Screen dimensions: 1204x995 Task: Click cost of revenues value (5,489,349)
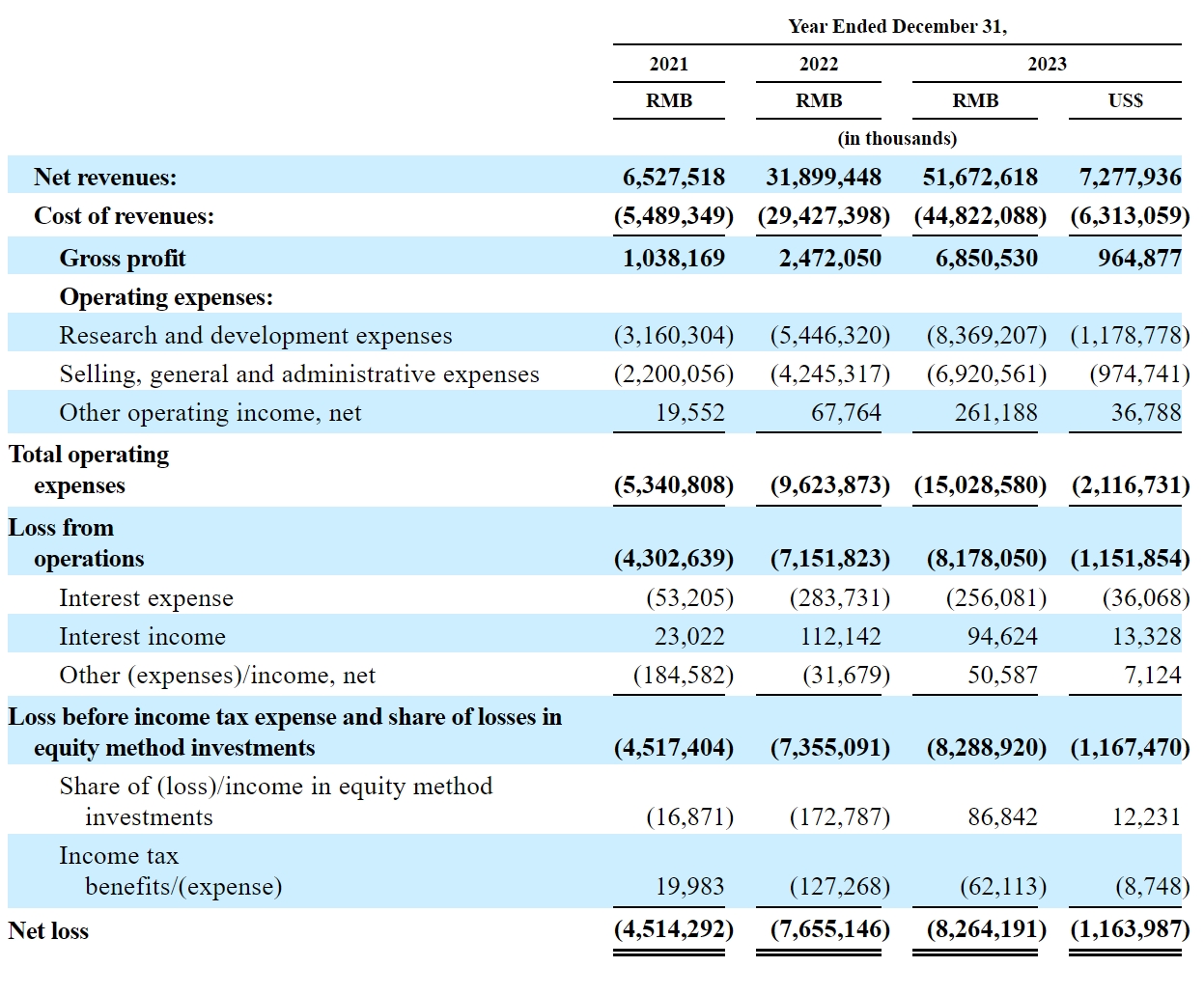point(674,216)
